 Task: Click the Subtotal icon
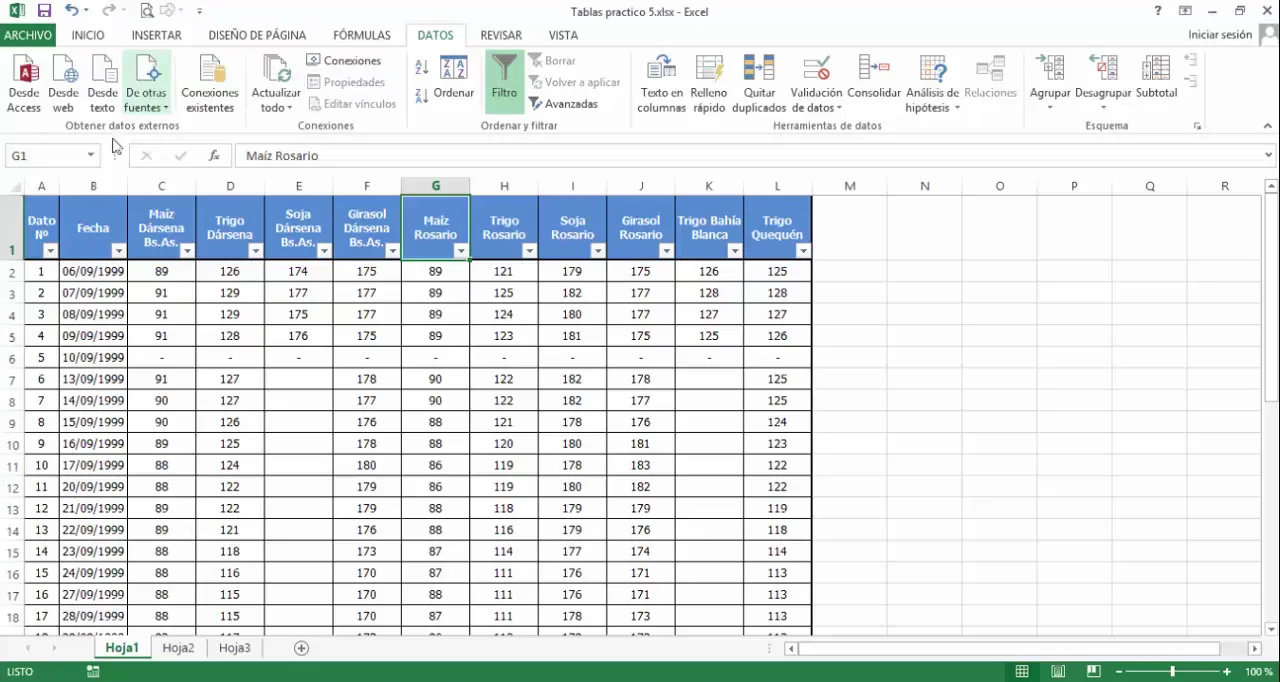pos(1156,68)
